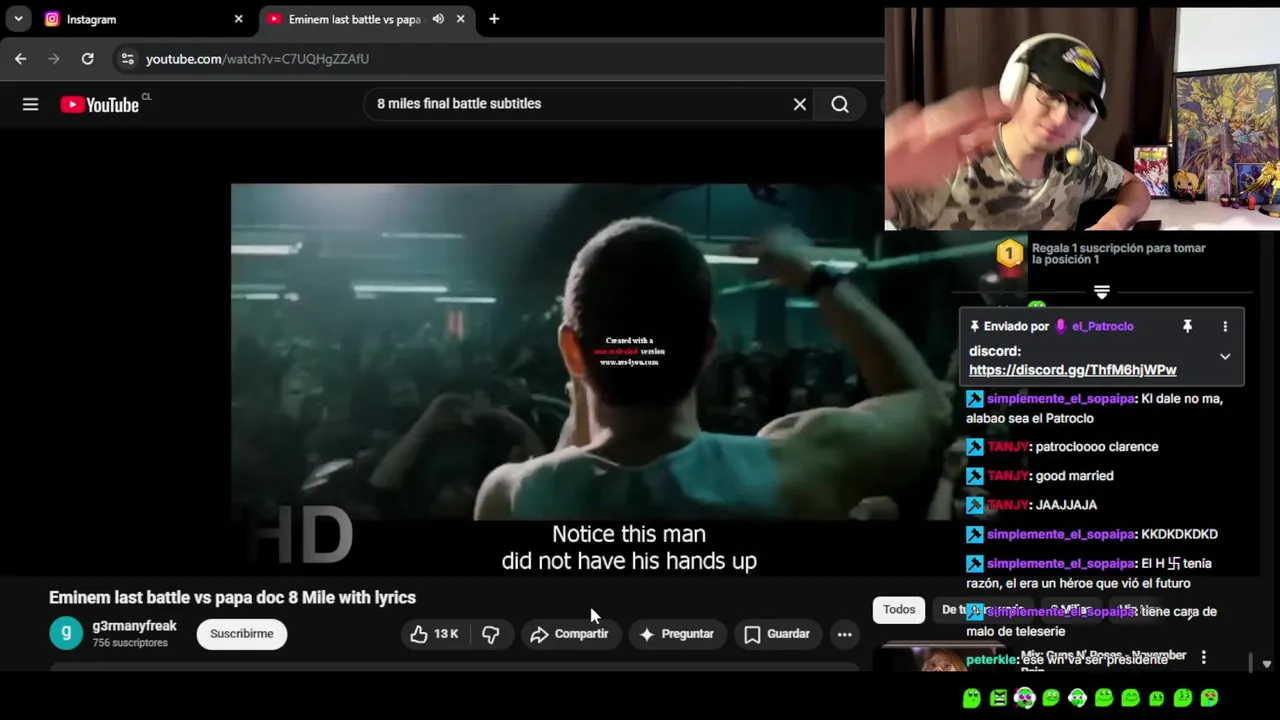This screenshot has width=1280, height=720.
Task: Open the g3rmanyfreak channel avatar
Action: 66,633
